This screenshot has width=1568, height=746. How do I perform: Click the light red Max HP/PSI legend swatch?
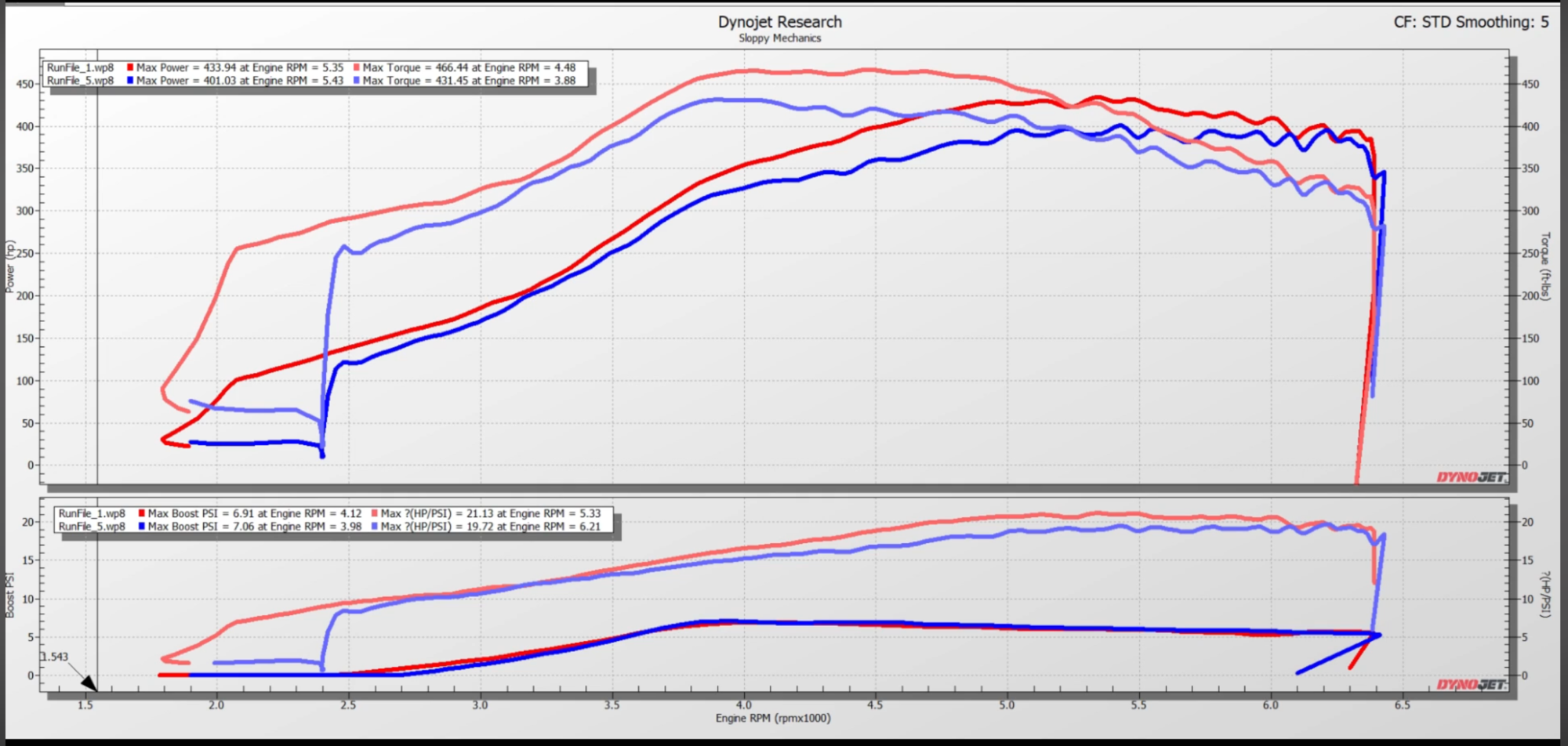point(375,514)
